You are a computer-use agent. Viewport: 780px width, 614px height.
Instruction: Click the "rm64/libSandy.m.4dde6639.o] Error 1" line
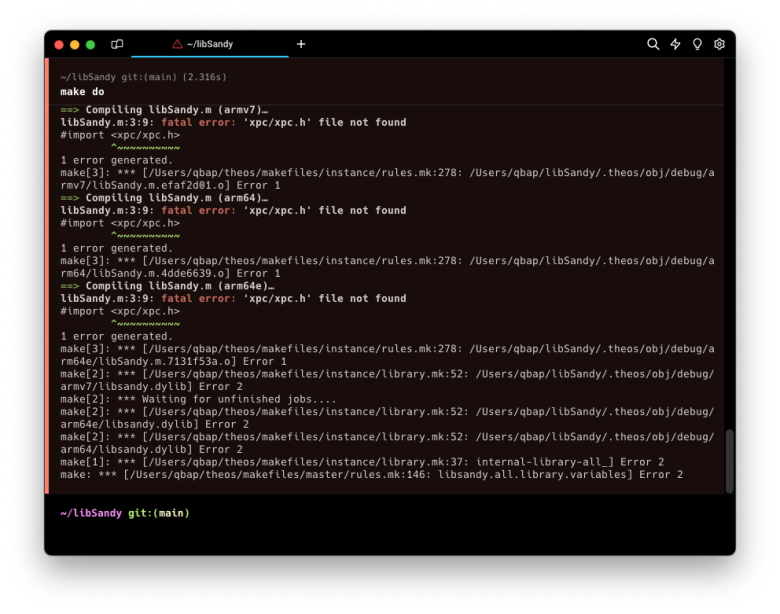coord(170,274)
